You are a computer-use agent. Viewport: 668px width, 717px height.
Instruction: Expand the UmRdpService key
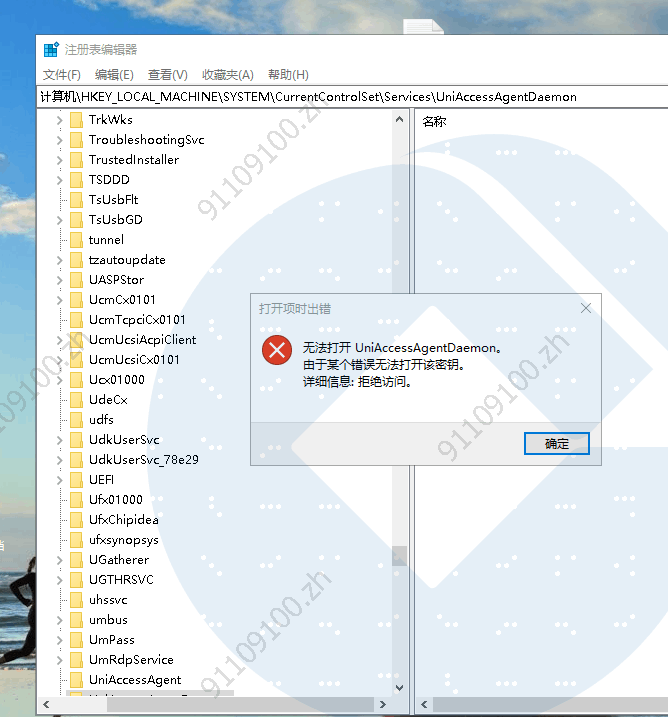pos(59,660)
